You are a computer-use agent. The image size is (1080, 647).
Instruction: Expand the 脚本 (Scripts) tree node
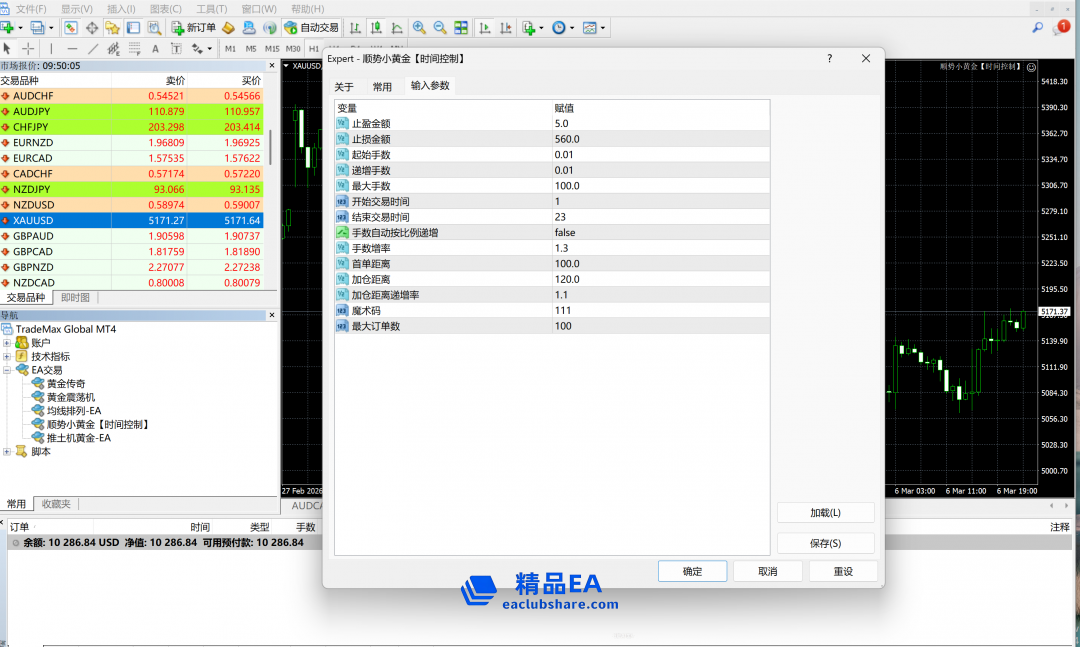tap(7, 452)
